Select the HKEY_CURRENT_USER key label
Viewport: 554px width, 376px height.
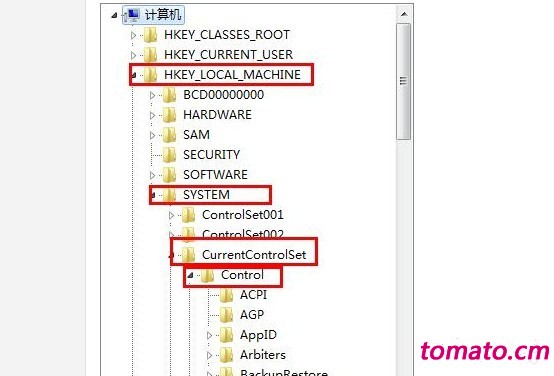click(x=228, y=55)
